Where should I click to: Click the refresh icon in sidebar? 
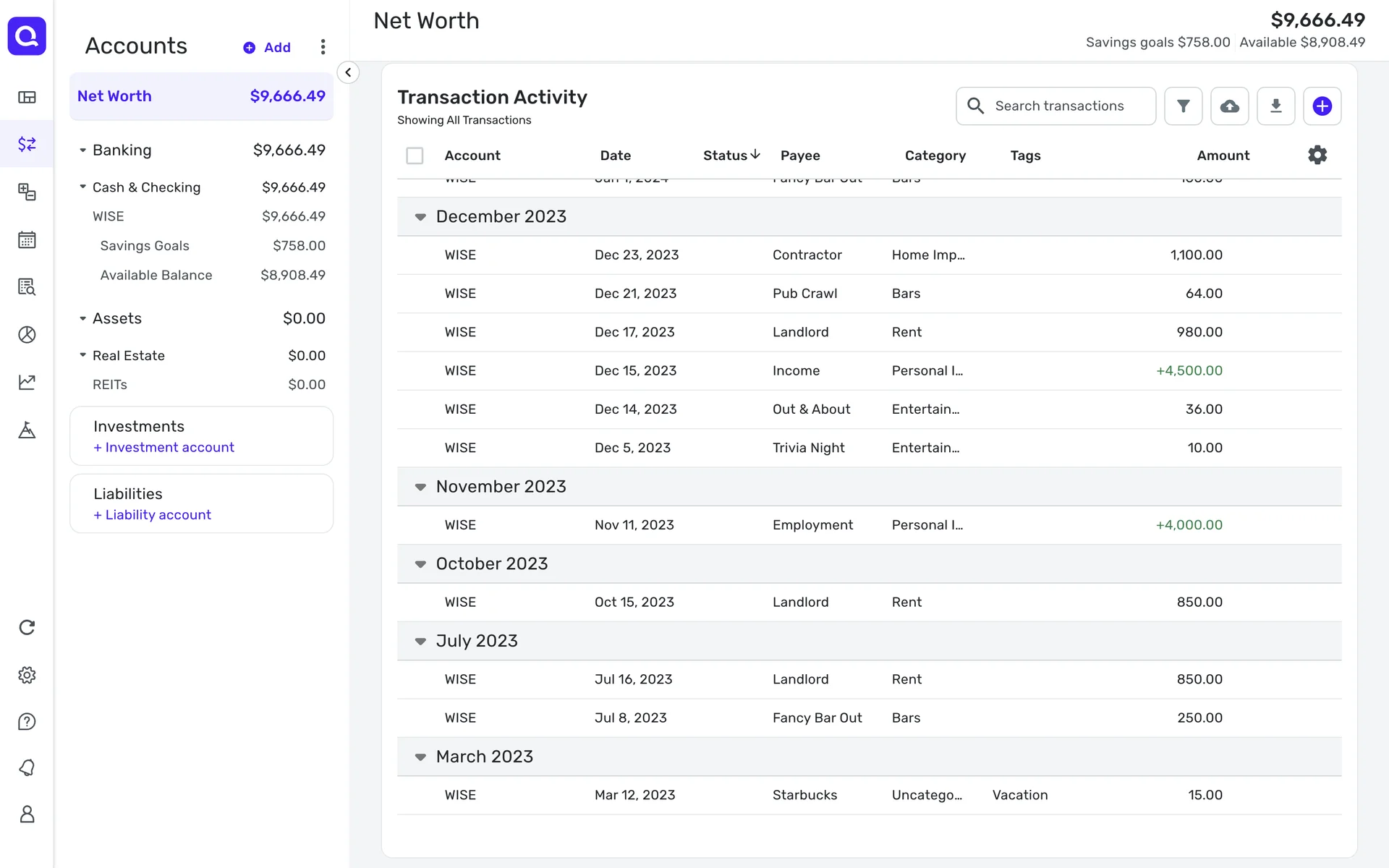point(27,627)
